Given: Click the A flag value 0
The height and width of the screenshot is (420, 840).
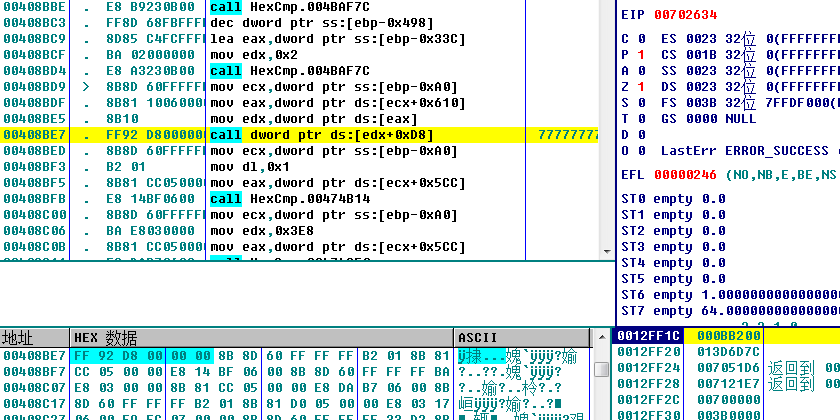Looking at the screenshot, I should (641, 71).
